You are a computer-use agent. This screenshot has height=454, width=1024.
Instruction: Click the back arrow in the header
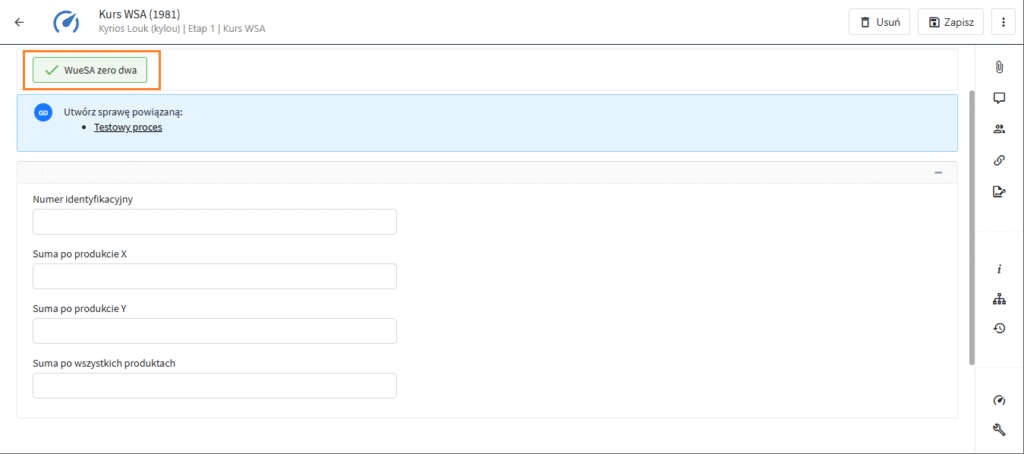19,22
